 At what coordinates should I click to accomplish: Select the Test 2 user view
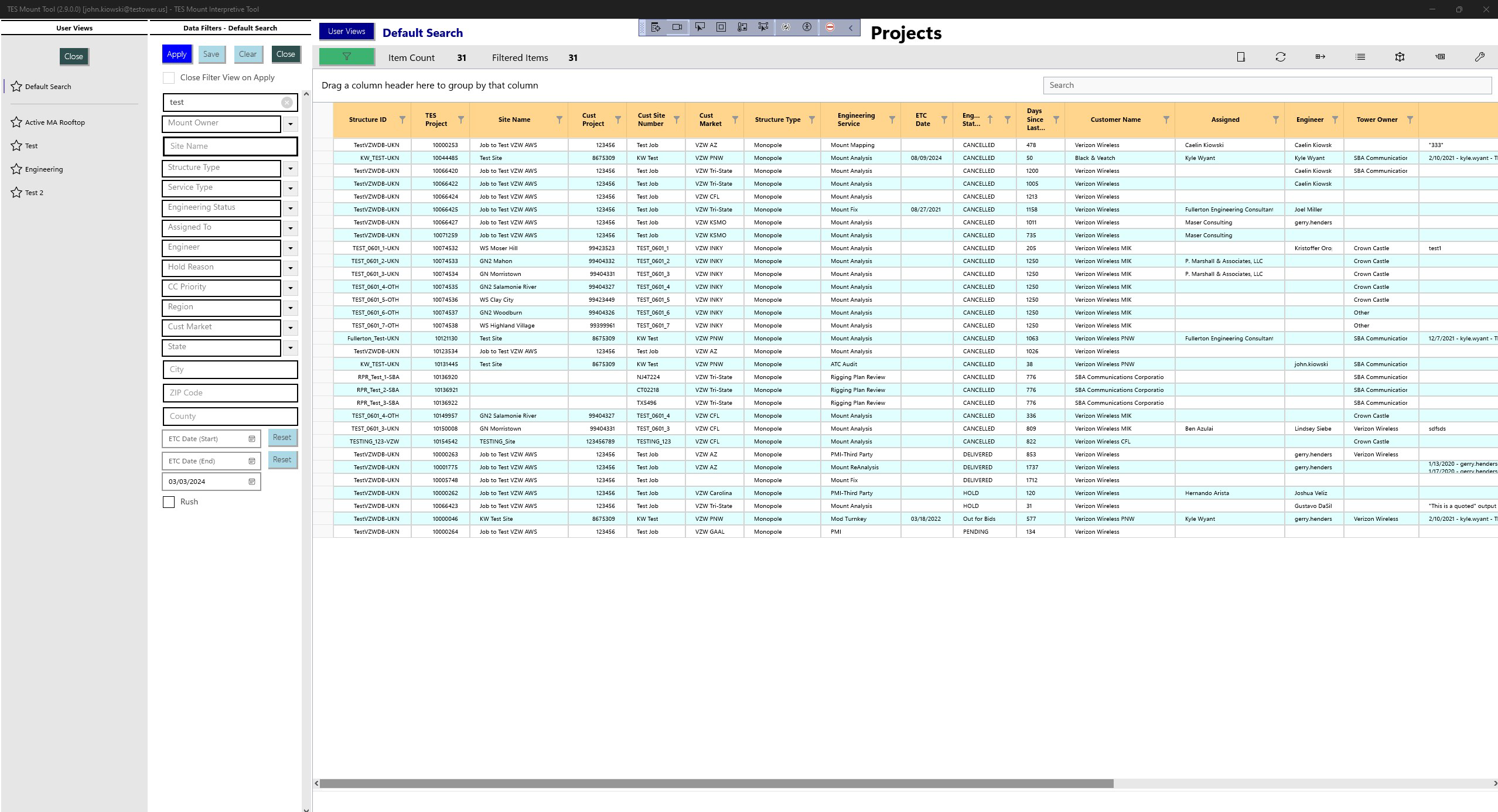pos(35,193)
